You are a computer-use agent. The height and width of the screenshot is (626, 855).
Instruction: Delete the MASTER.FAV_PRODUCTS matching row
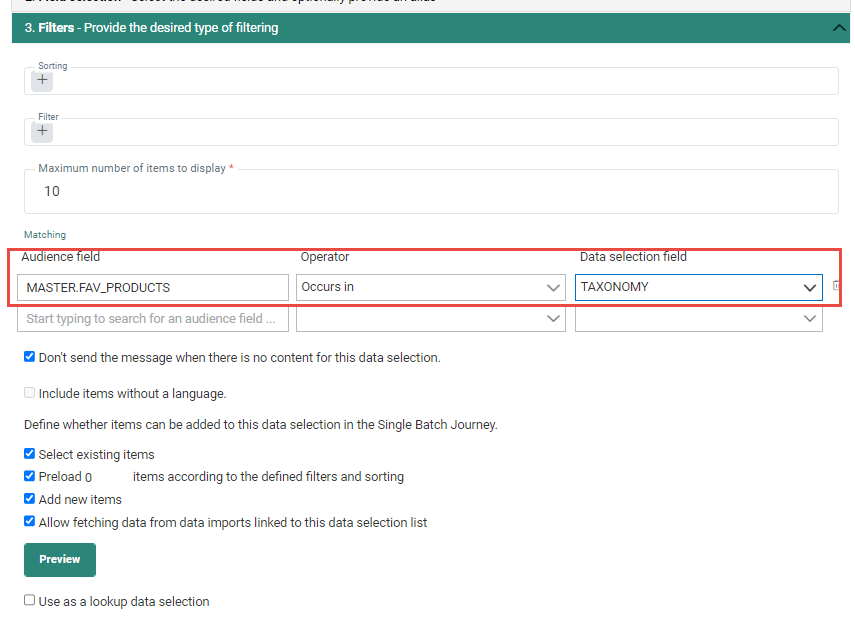point(836,287)
